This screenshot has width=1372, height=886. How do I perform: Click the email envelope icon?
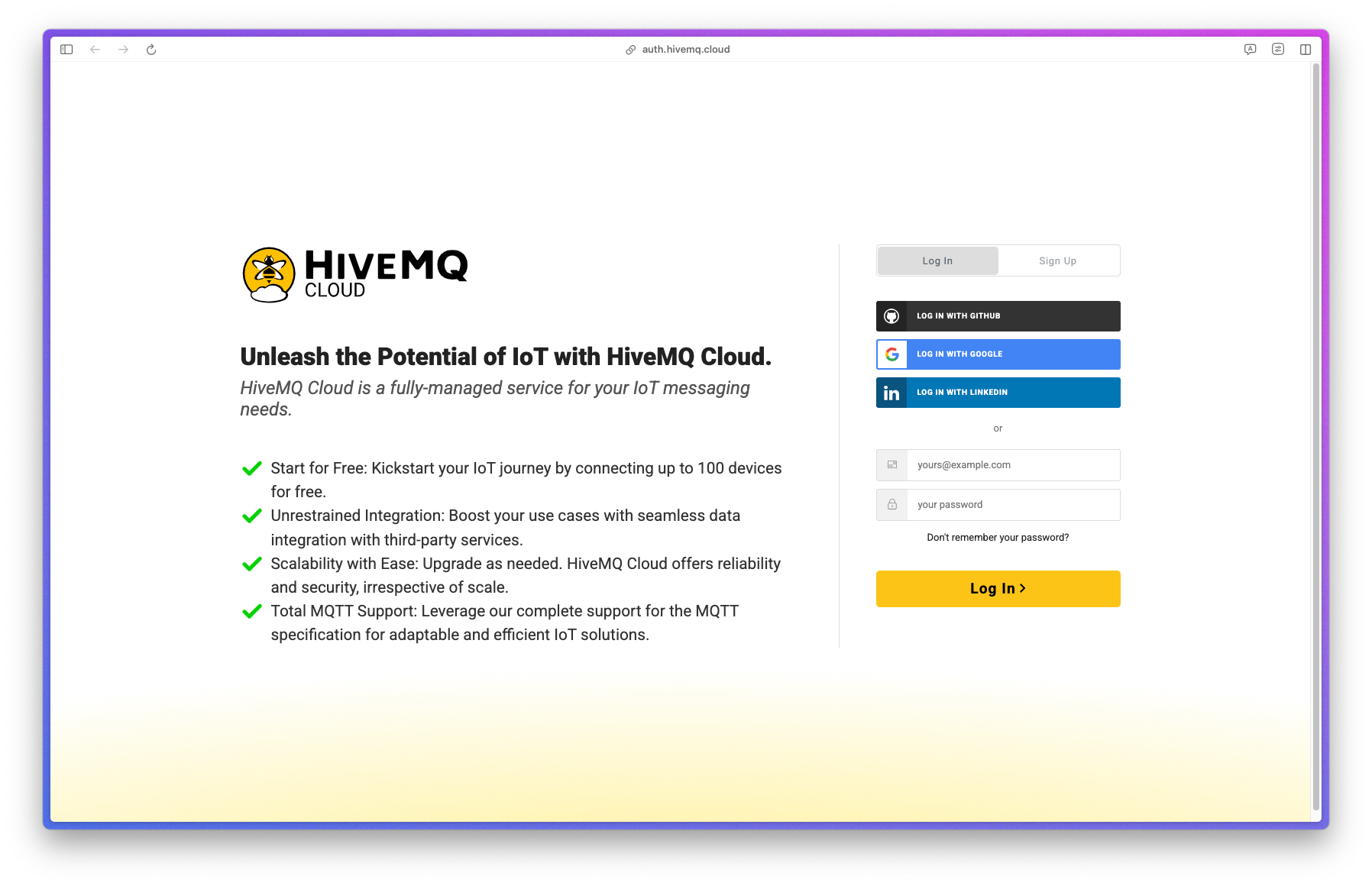(891, 465)
